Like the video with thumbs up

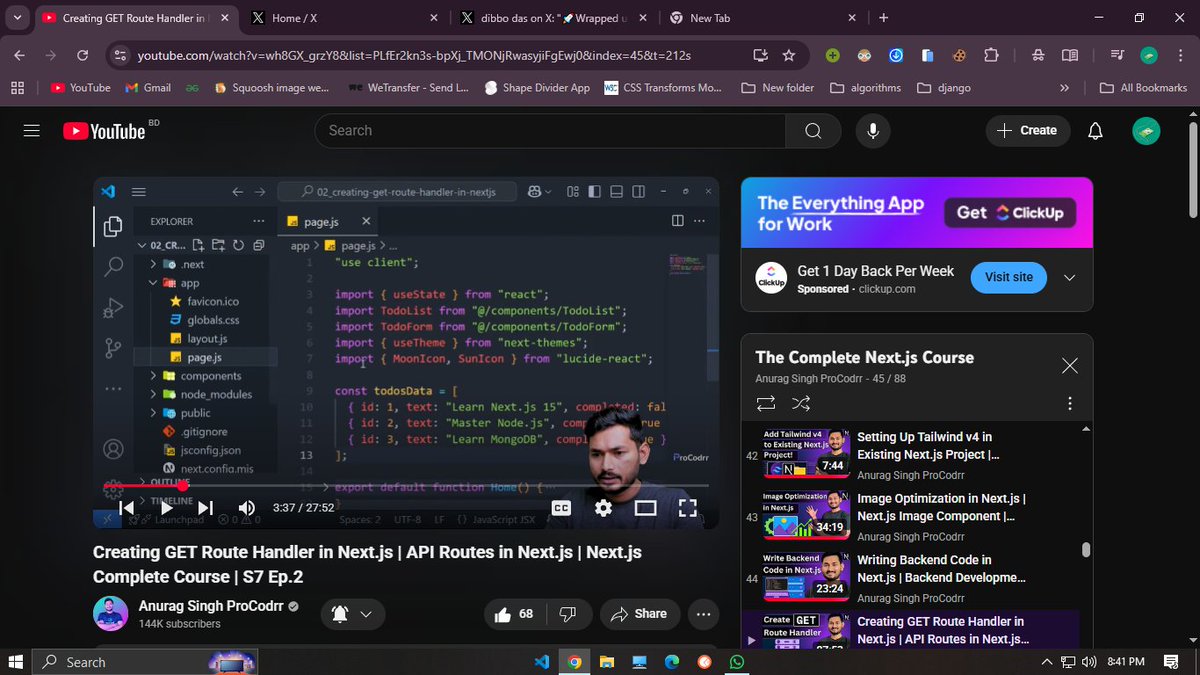click(514, 614)
